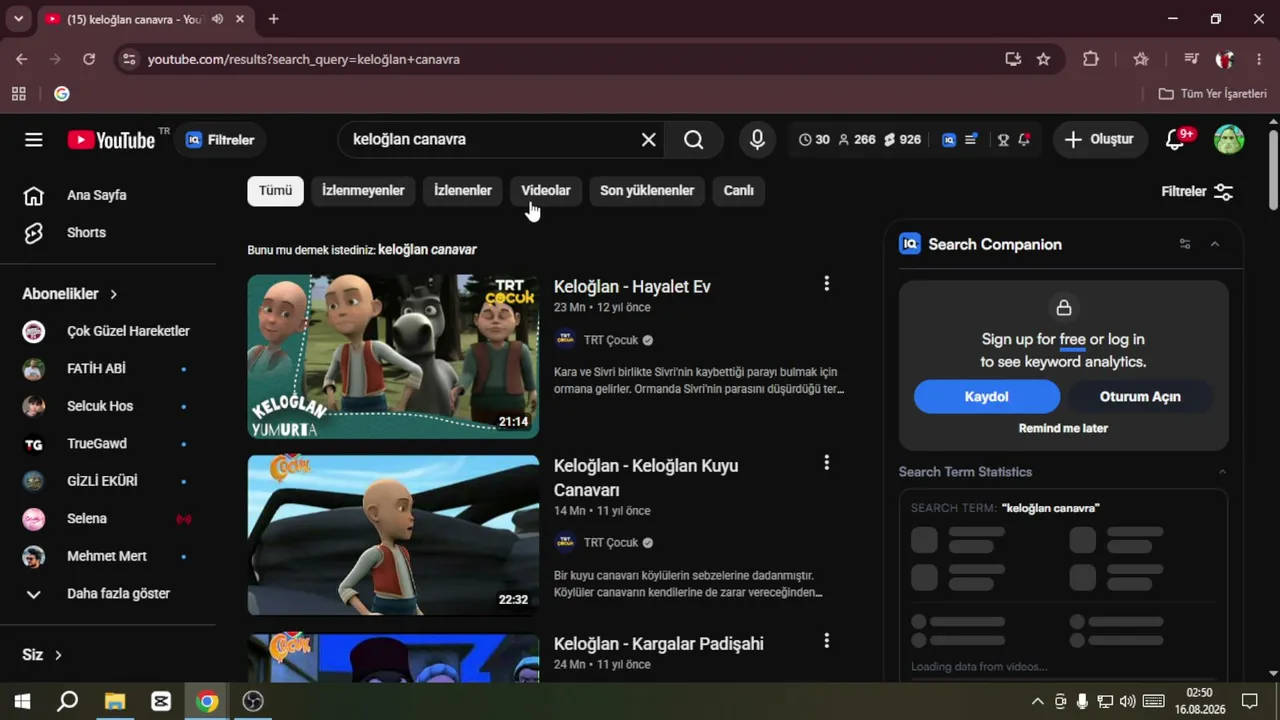Viewport: 1280px width, 720px height.
Task: Open the TRT Çocuk channel under Hayalet Ev
Action: [611, 340]
